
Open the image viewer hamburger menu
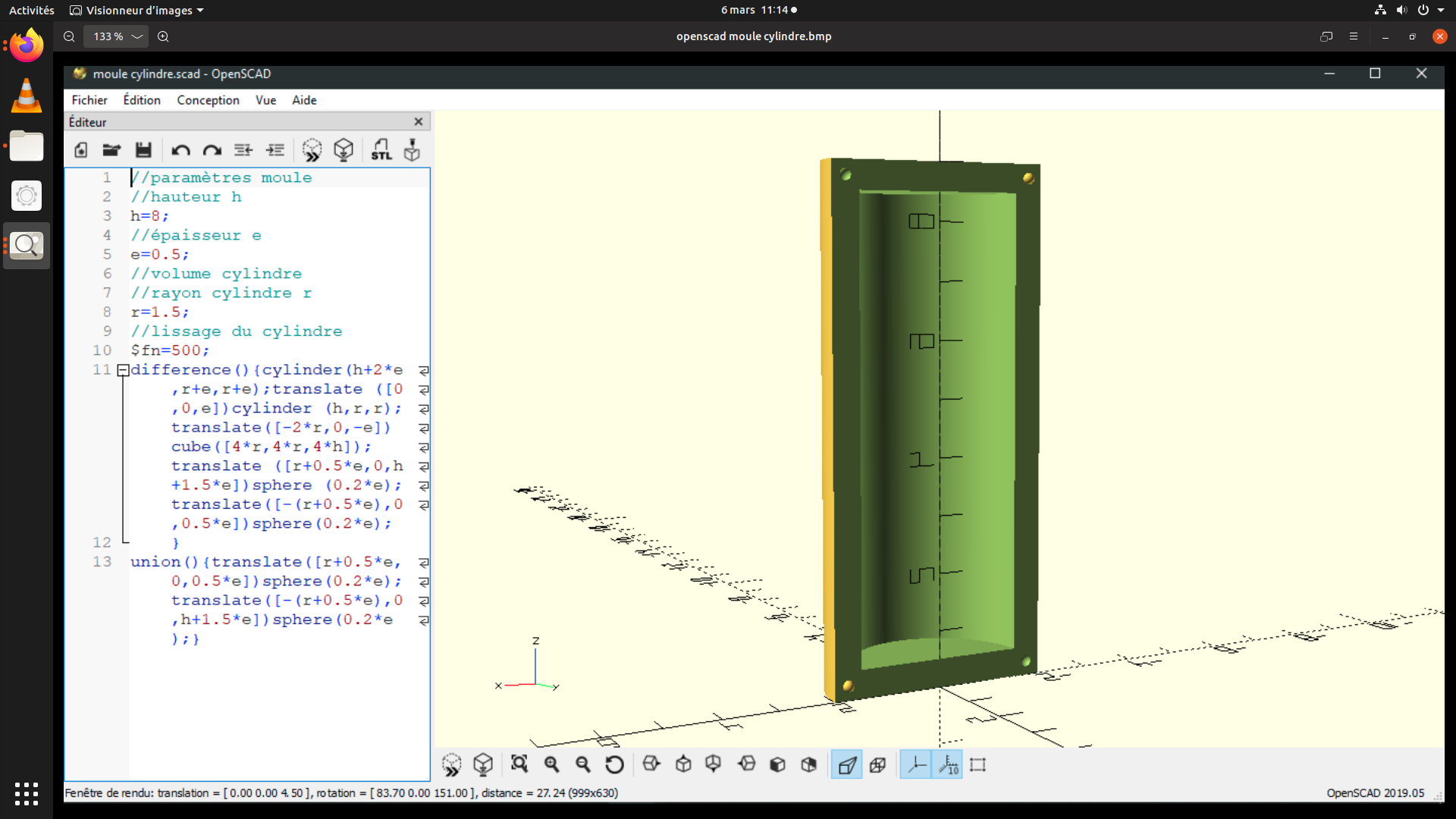coord(1354,36)
